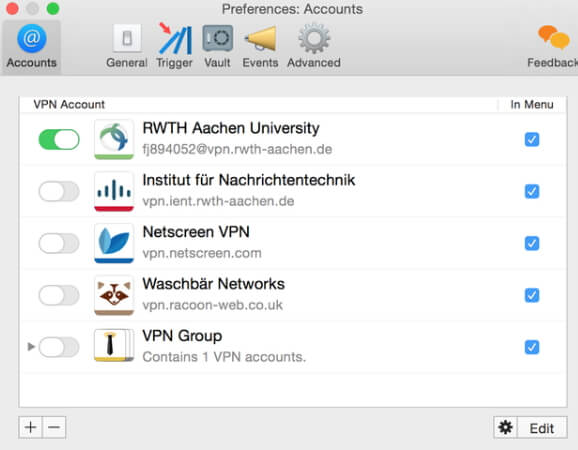
Task: Uncheck In Menu for Netscreen VPN
Action: click(532, 243)
